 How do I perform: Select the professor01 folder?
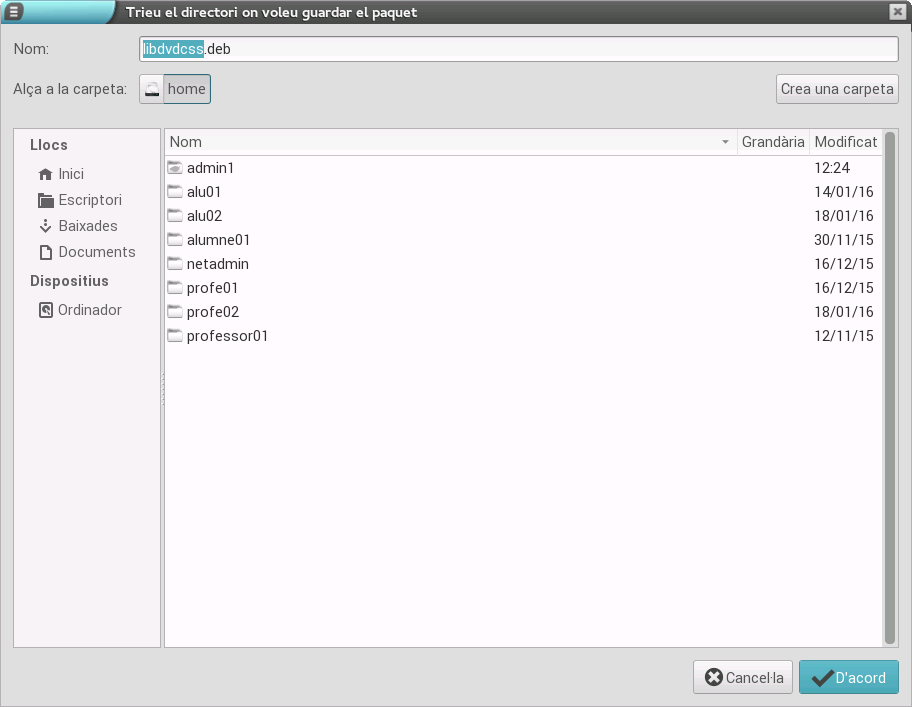point(227,336)
